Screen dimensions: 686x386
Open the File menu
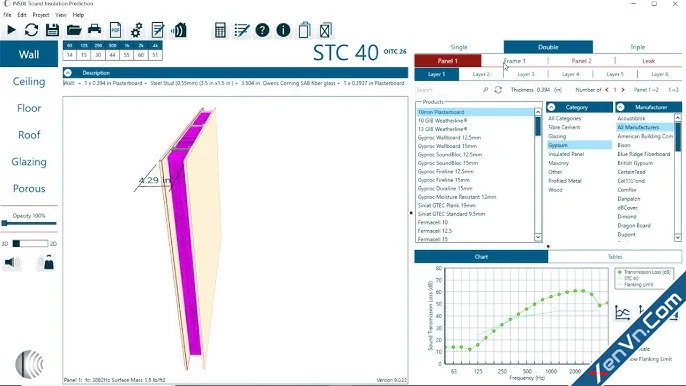7,15
